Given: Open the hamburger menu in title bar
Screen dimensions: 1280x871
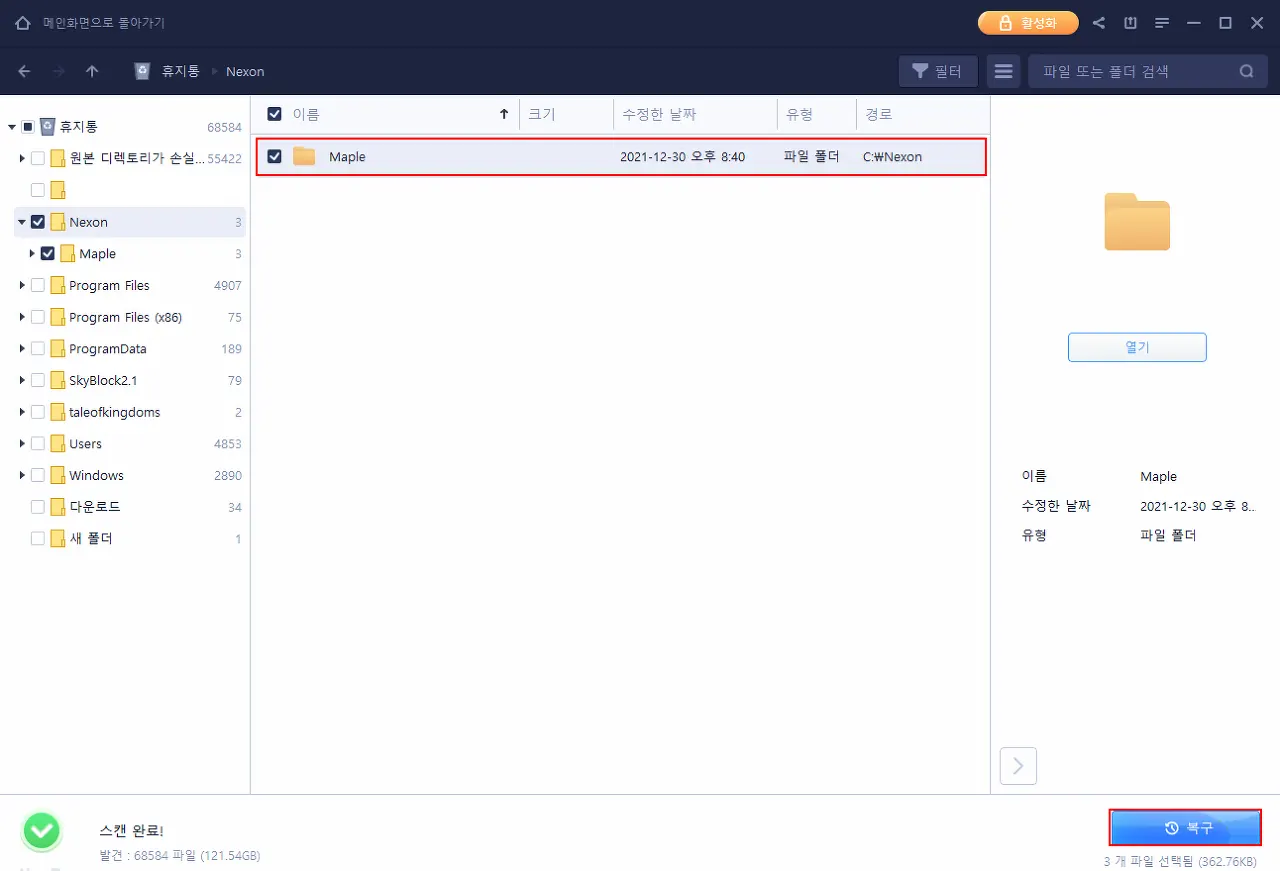Looking at the screenshot, I should click(1162, 23).
